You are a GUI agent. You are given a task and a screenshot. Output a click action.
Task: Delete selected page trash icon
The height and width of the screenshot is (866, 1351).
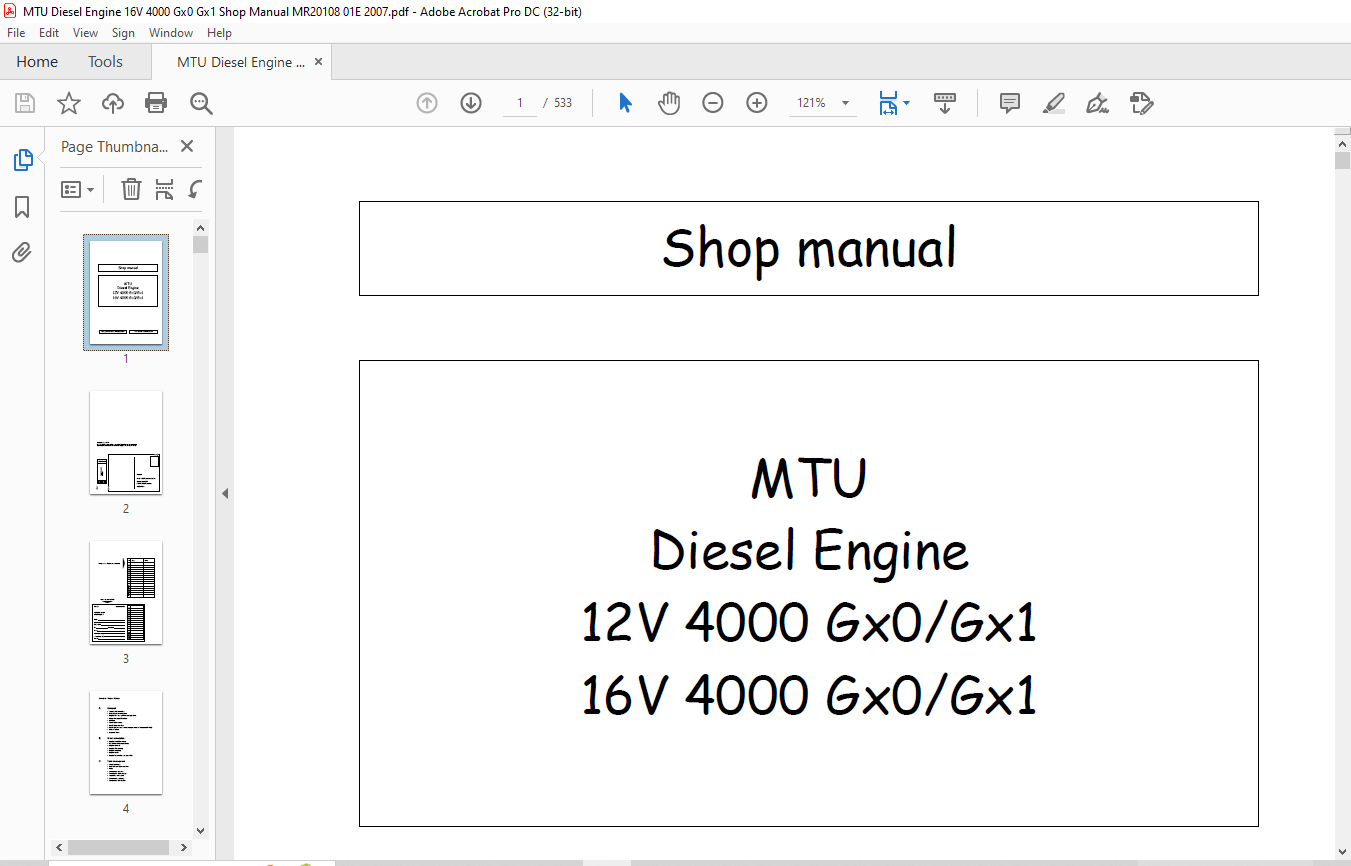tap(131, 189)
